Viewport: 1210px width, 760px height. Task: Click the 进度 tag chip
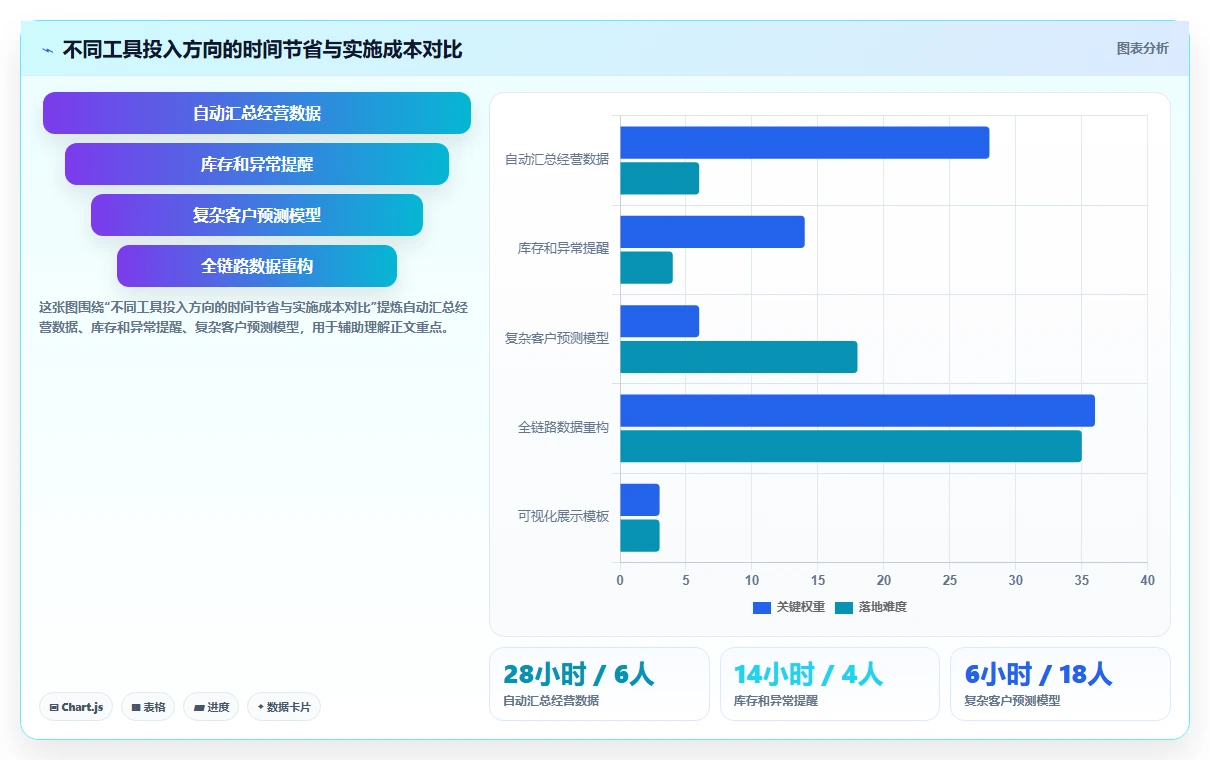[x=211, y=707]
